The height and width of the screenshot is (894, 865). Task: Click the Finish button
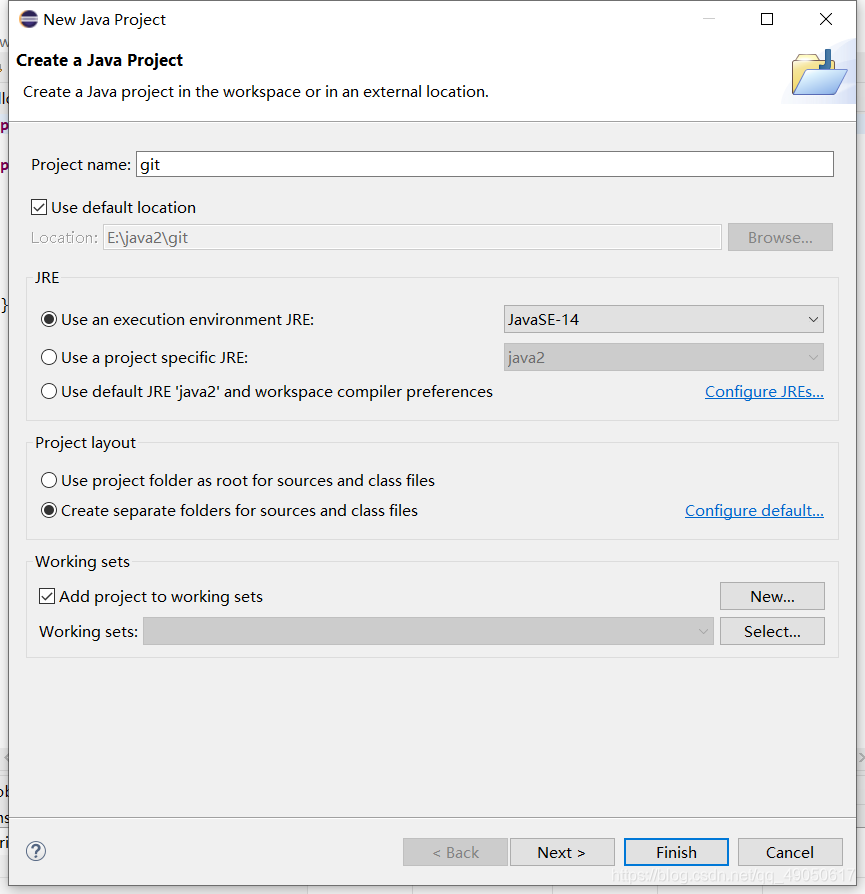676,852
